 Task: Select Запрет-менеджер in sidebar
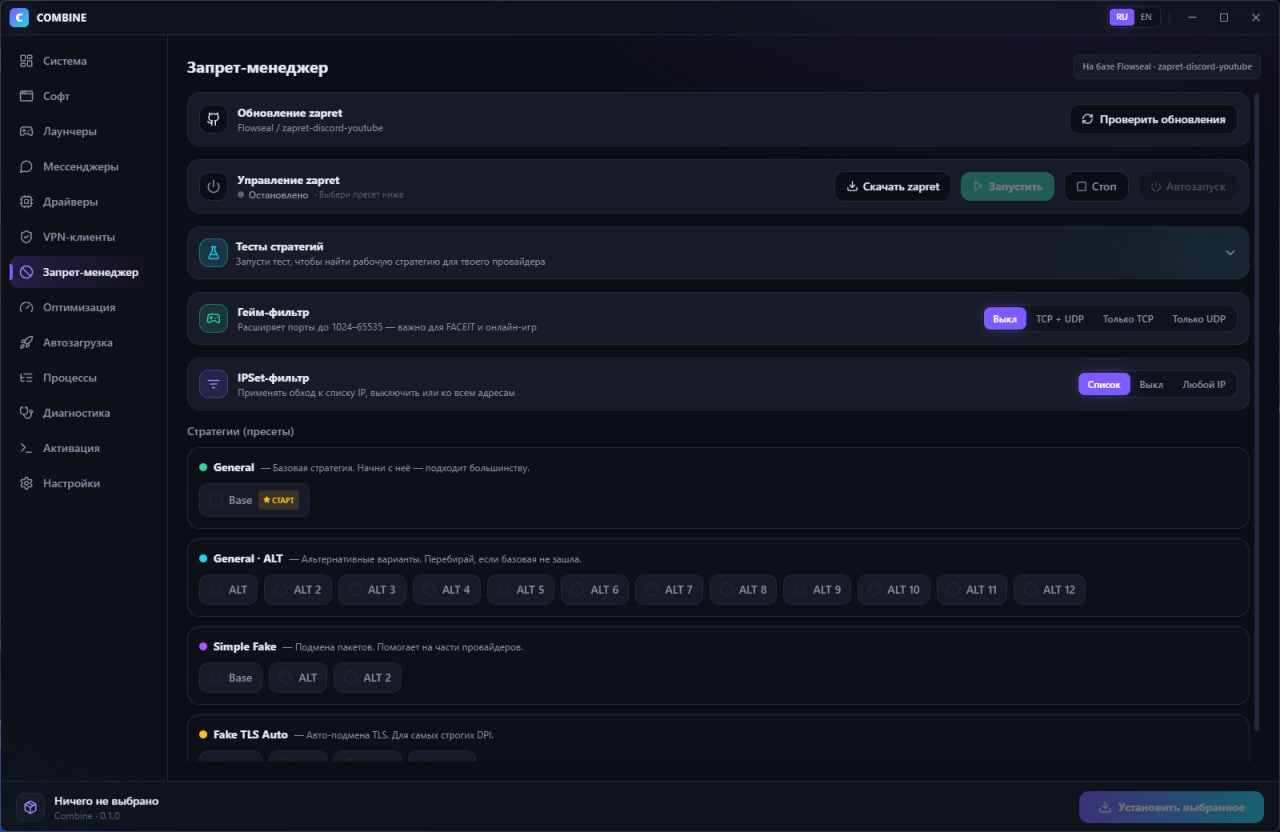click(x=83, y=272)
